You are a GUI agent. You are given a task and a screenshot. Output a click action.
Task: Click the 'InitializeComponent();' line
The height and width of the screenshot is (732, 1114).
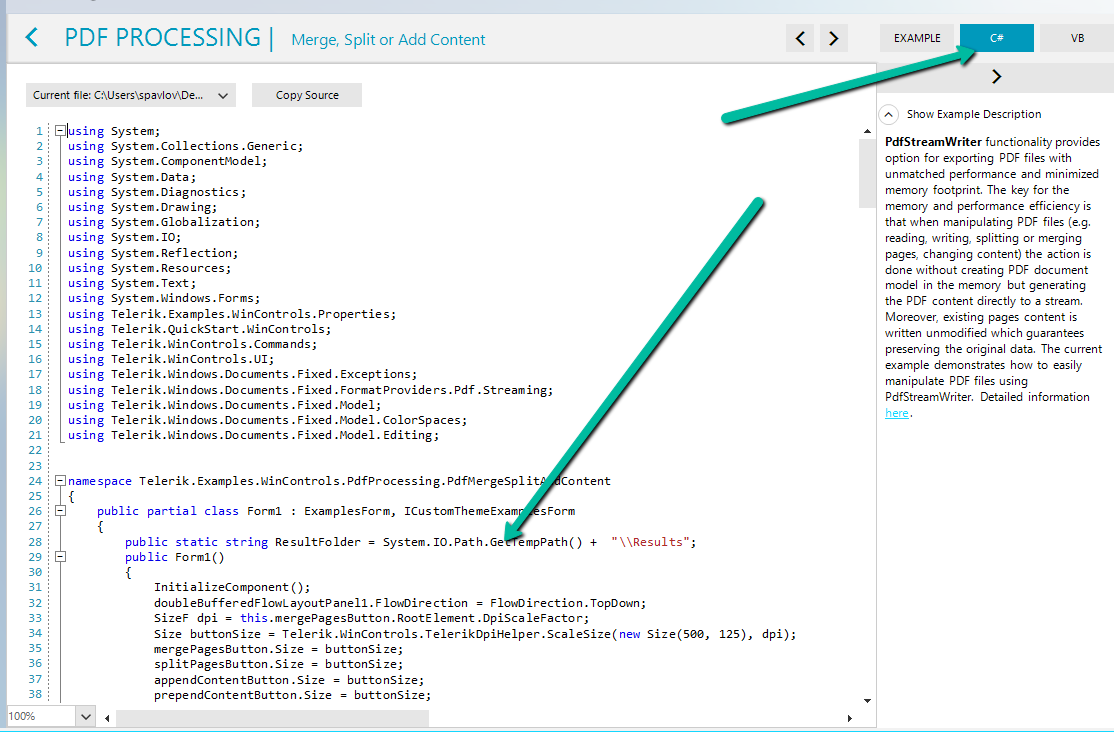point(232,587)
